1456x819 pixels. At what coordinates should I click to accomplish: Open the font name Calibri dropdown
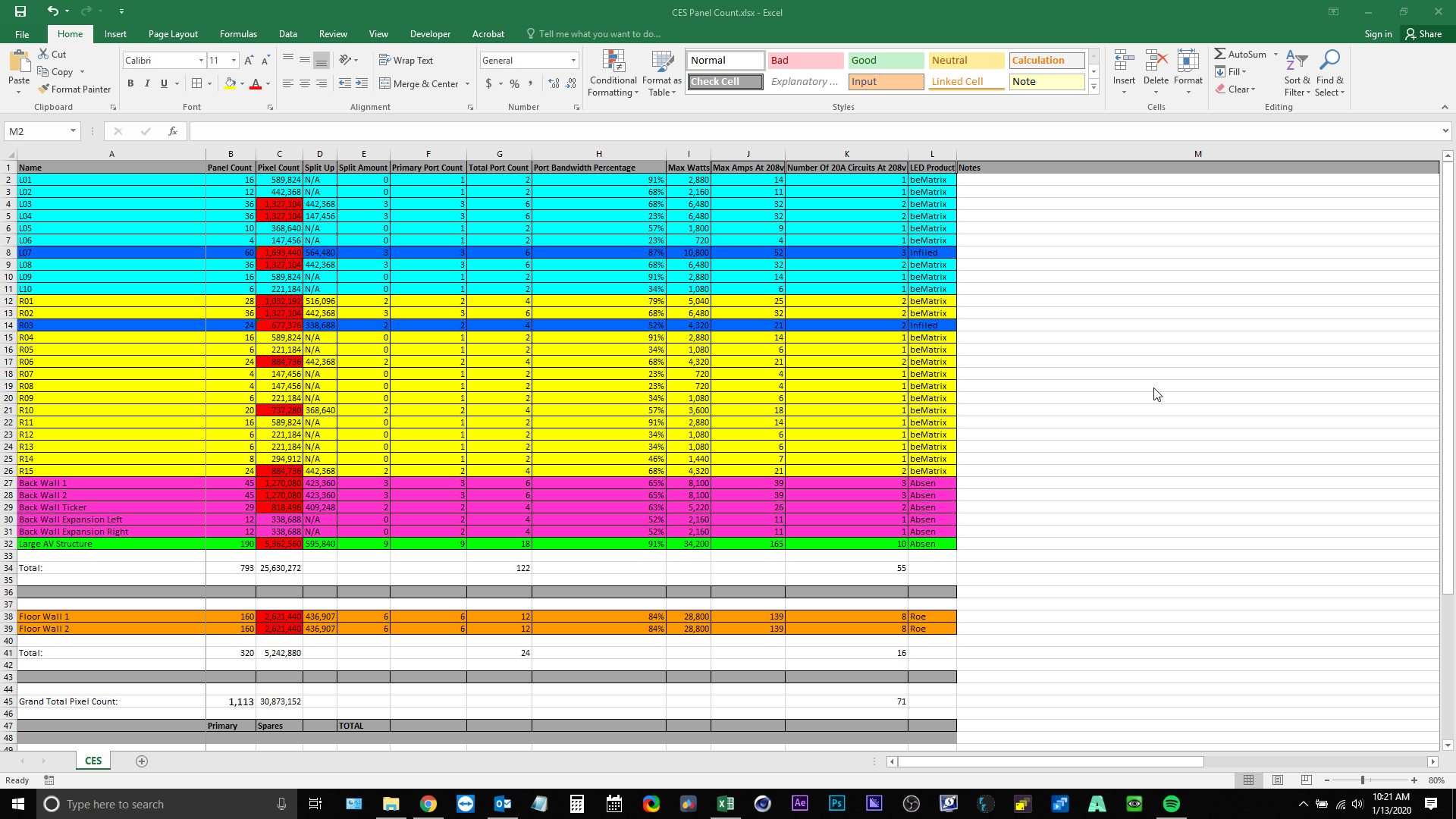[201, 61]
